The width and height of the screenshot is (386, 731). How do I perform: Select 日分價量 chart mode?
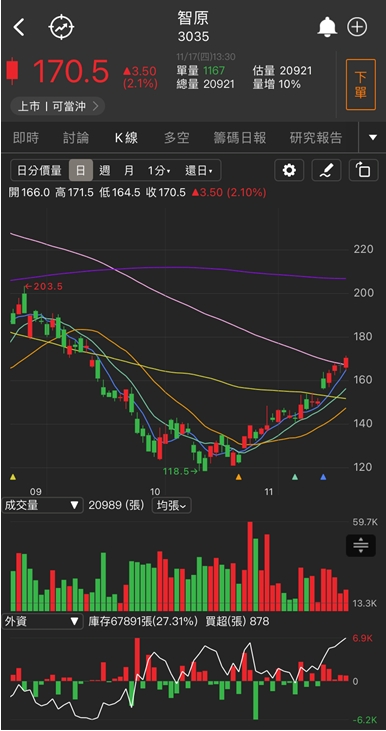point(40,171)
